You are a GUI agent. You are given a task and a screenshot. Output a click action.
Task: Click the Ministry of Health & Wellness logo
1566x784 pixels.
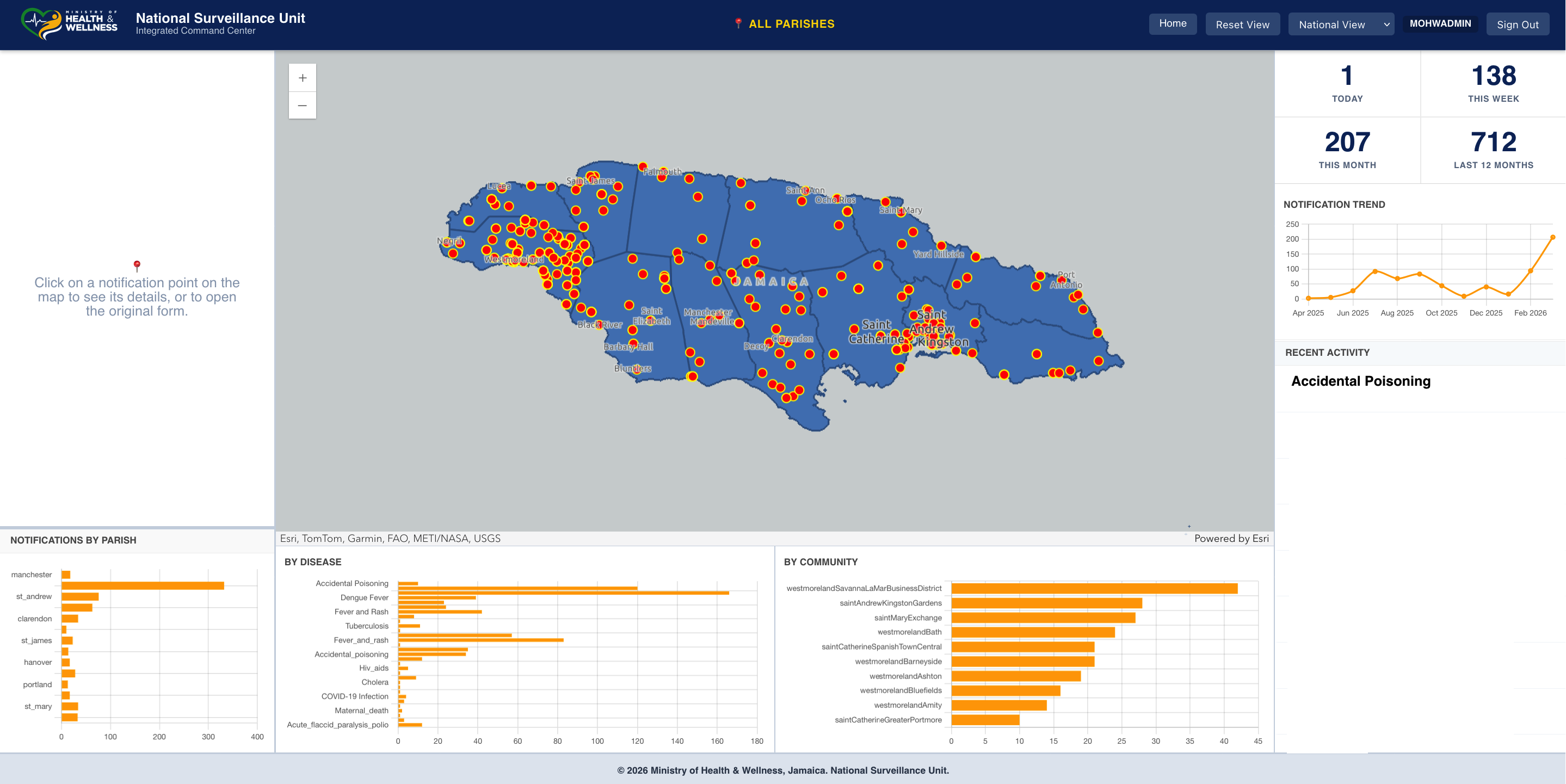tap(69, 24)
